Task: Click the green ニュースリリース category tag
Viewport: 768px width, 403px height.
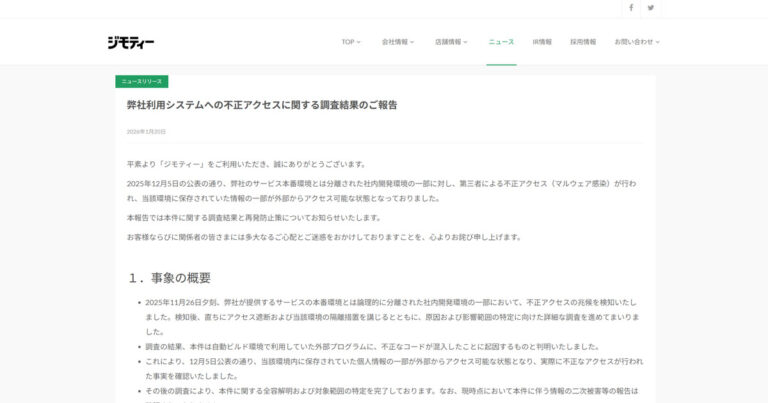Action: (x=141, y=81)
